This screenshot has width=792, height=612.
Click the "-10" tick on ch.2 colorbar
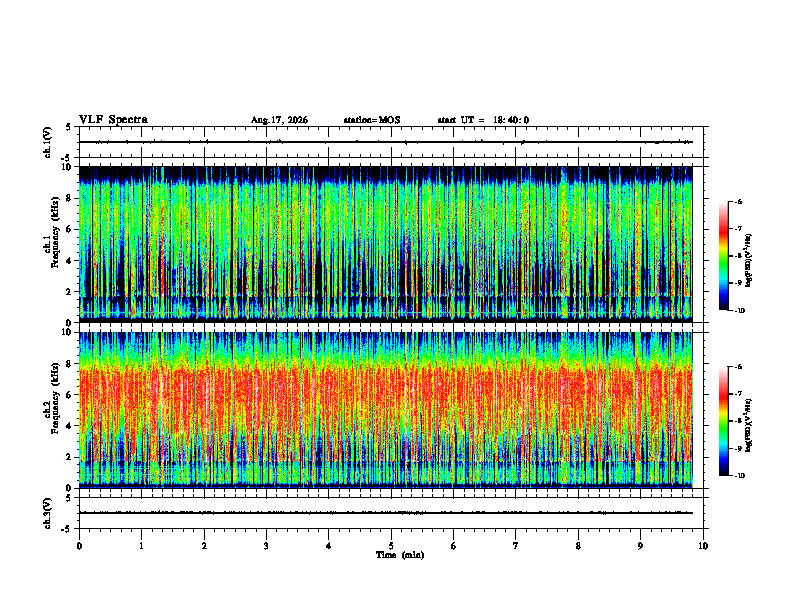click(x=739, y=476)
